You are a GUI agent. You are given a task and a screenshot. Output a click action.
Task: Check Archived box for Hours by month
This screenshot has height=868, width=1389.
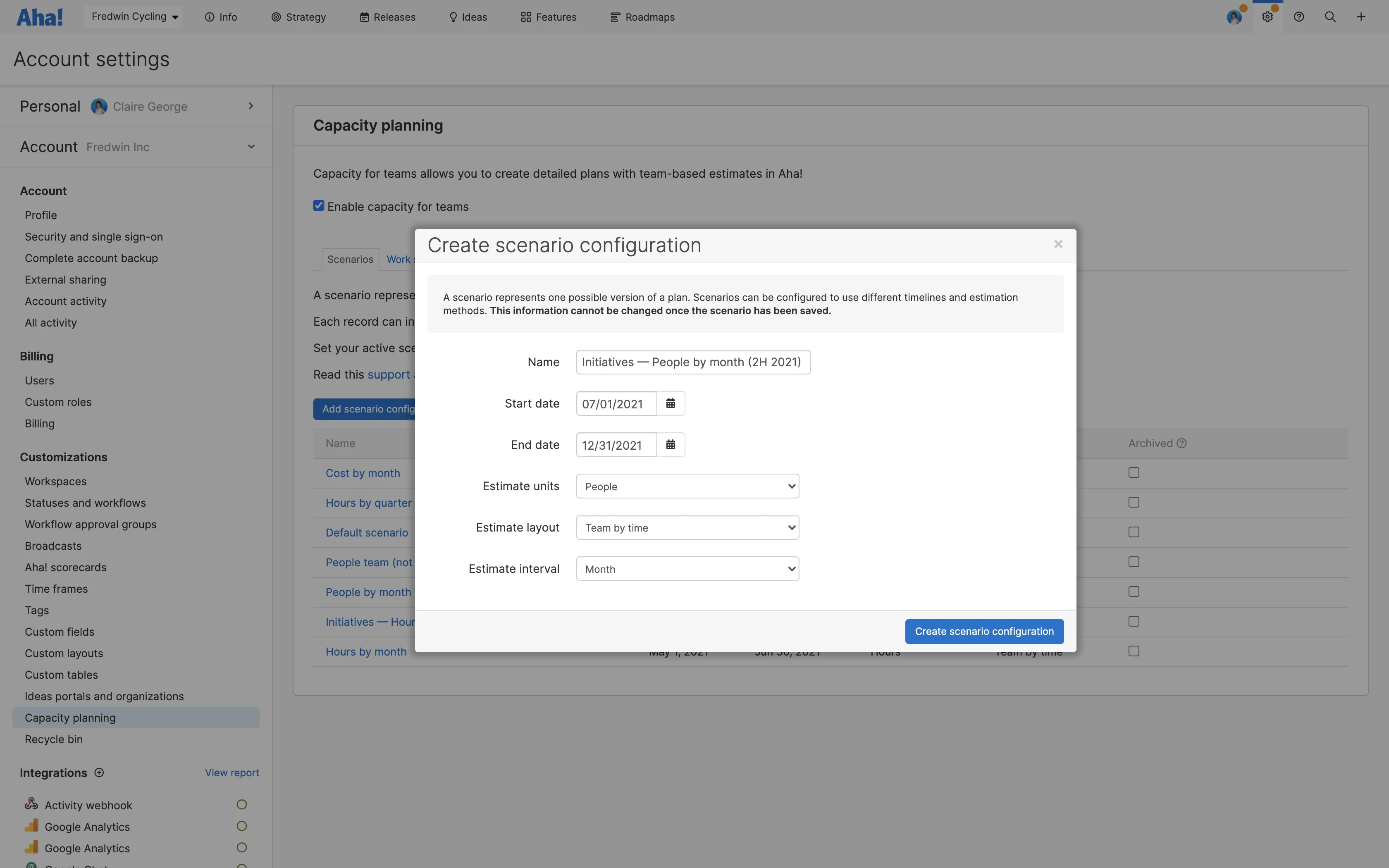pyautogui.click(x=1134, y=651)
